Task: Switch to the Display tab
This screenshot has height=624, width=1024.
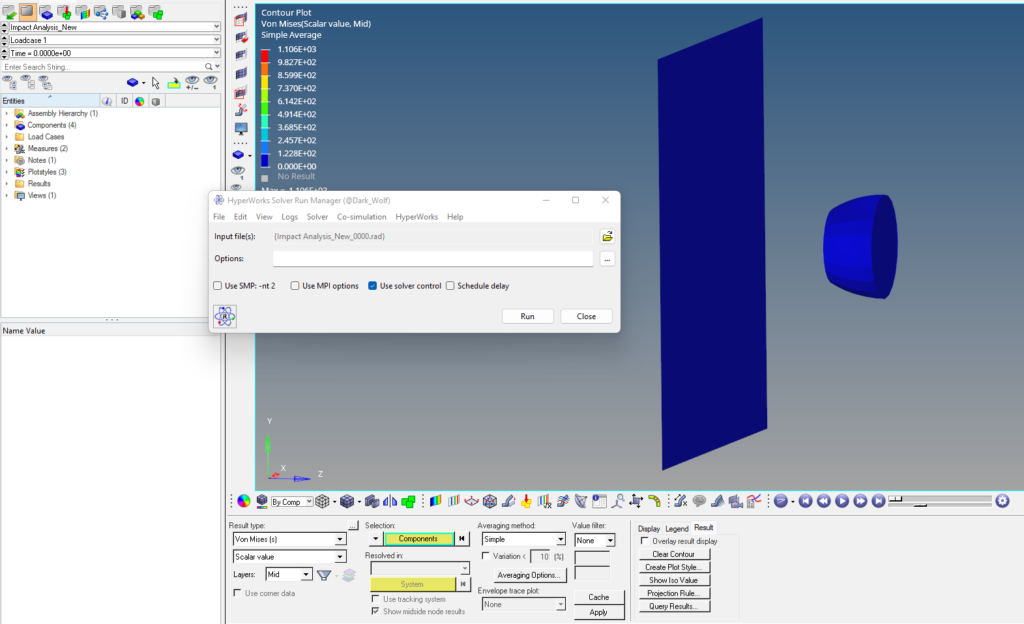Action: (648, 529)
